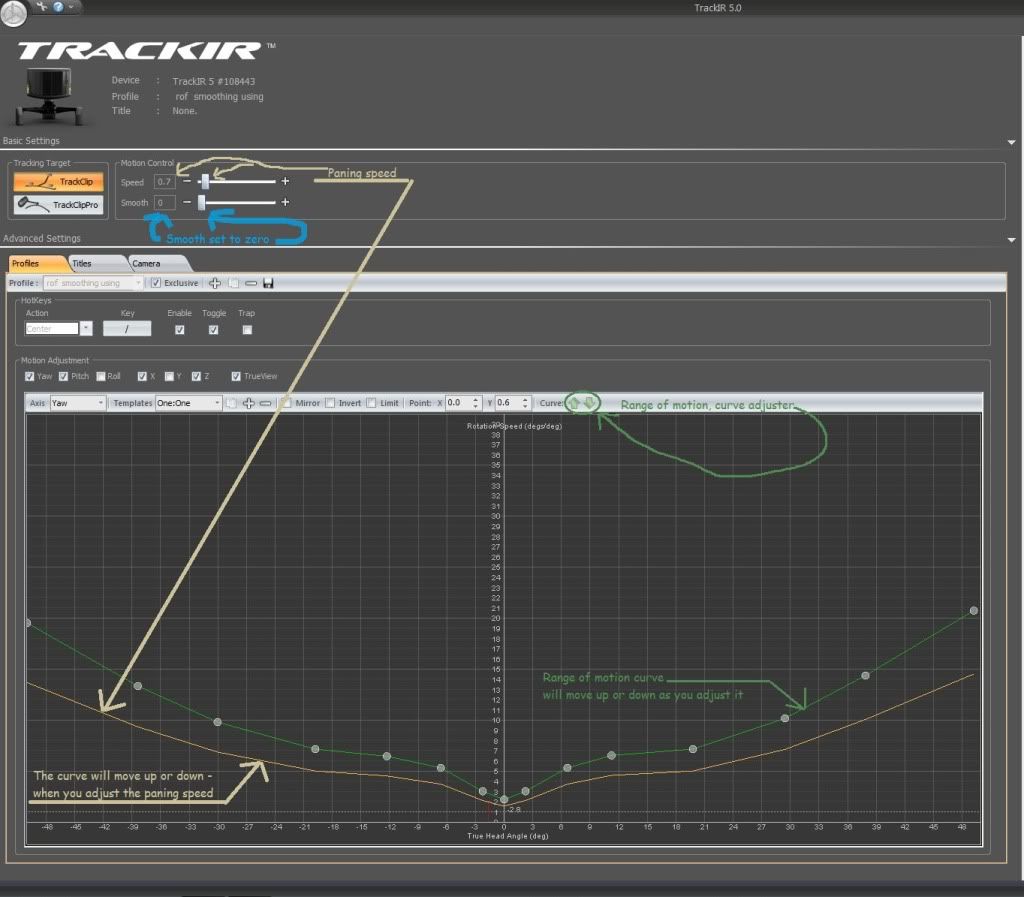This screenshot has width=1024, height=897.
Task: Select the curve point at the graph origin
Action: [504, 799]
